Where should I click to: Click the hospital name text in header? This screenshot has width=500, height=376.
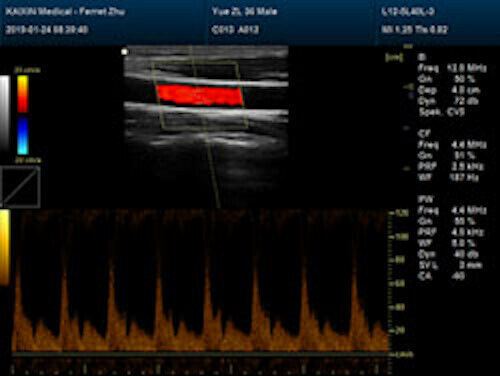point(65,12)
